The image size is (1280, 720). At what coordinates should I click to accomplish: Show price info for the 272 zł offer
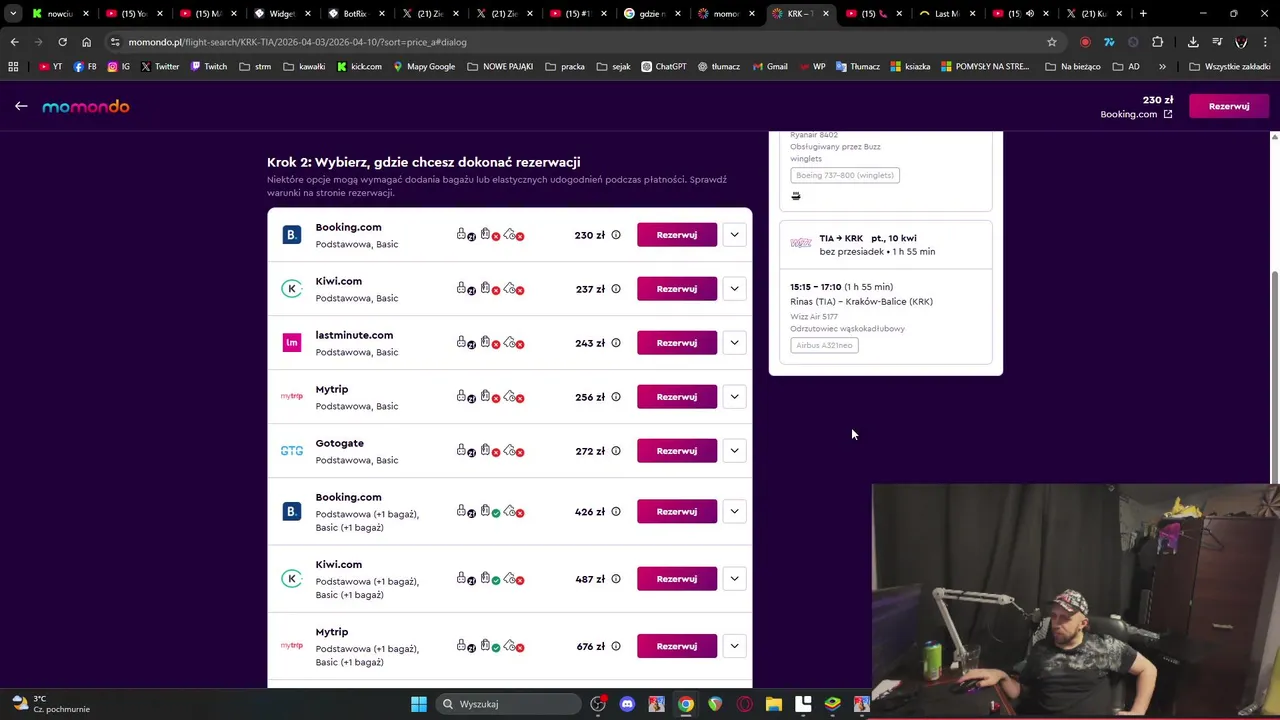616,451
